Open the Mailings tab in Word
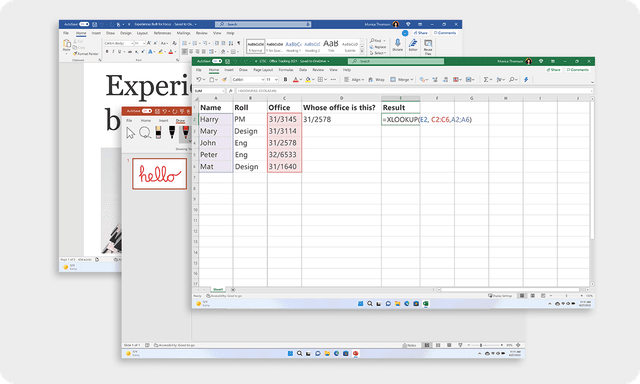640x384 pixels. 183,33
